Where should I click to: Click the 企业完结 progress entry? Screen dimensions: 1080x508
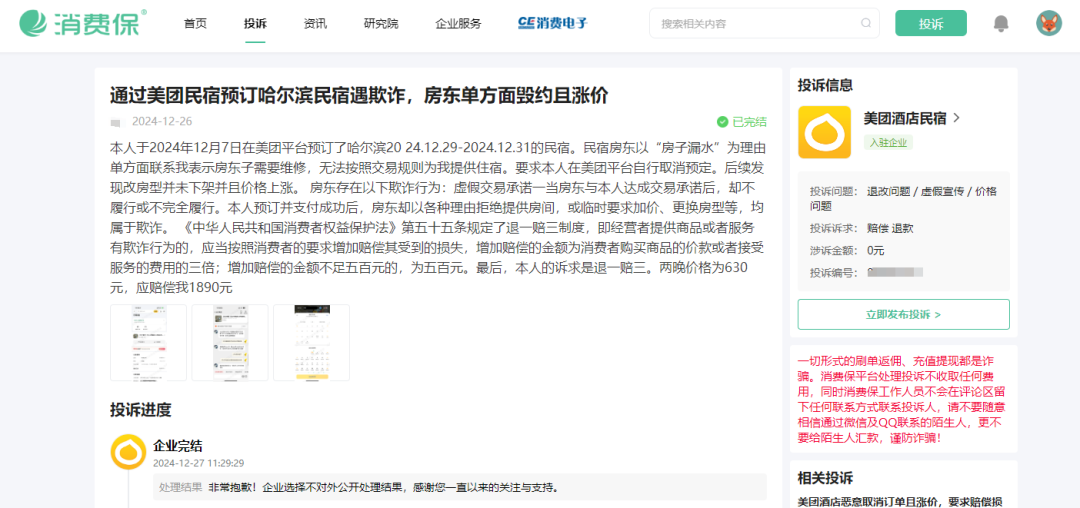click(178, 446)
